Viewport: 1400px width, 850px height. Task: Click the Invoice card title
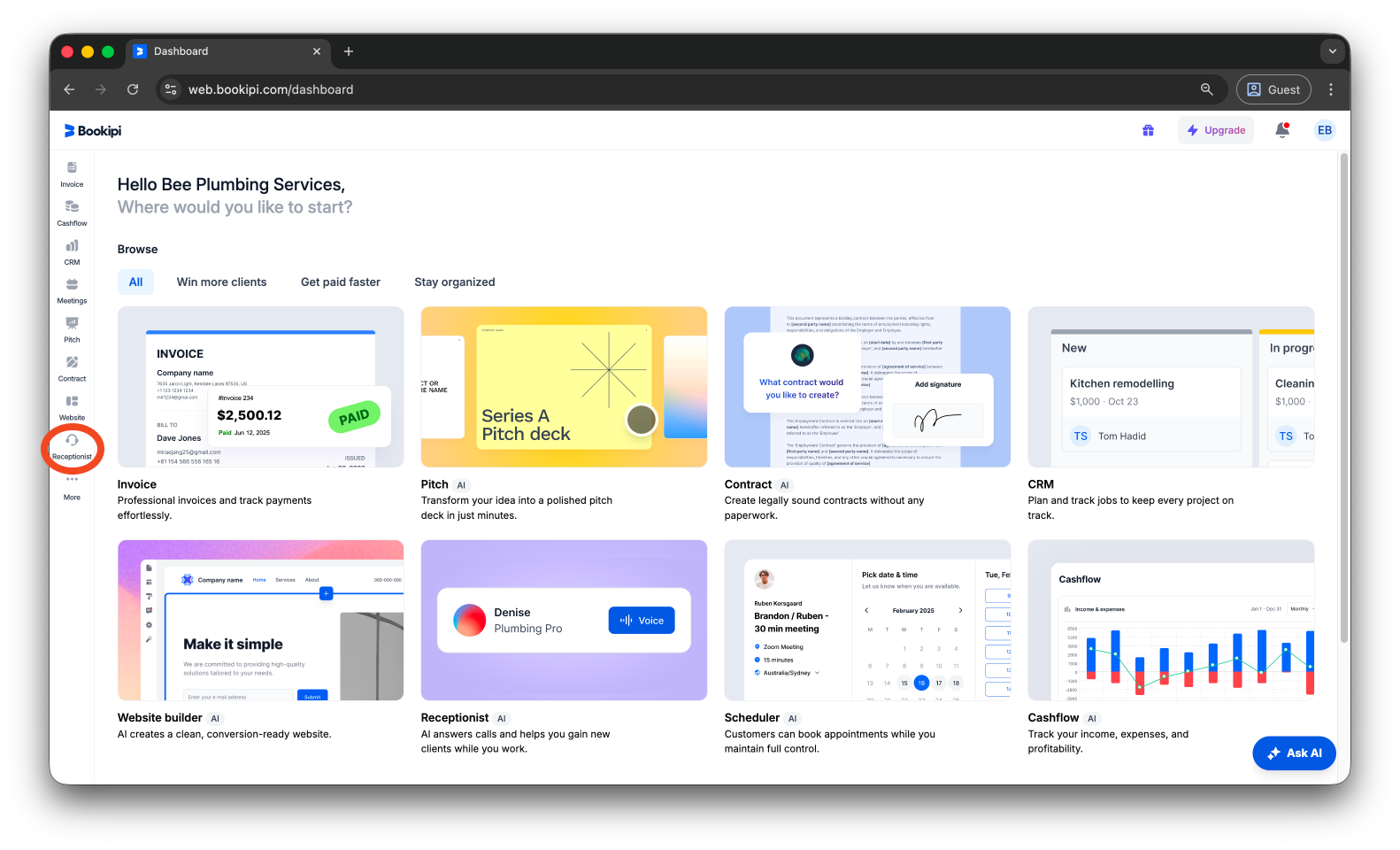[137, 484]
